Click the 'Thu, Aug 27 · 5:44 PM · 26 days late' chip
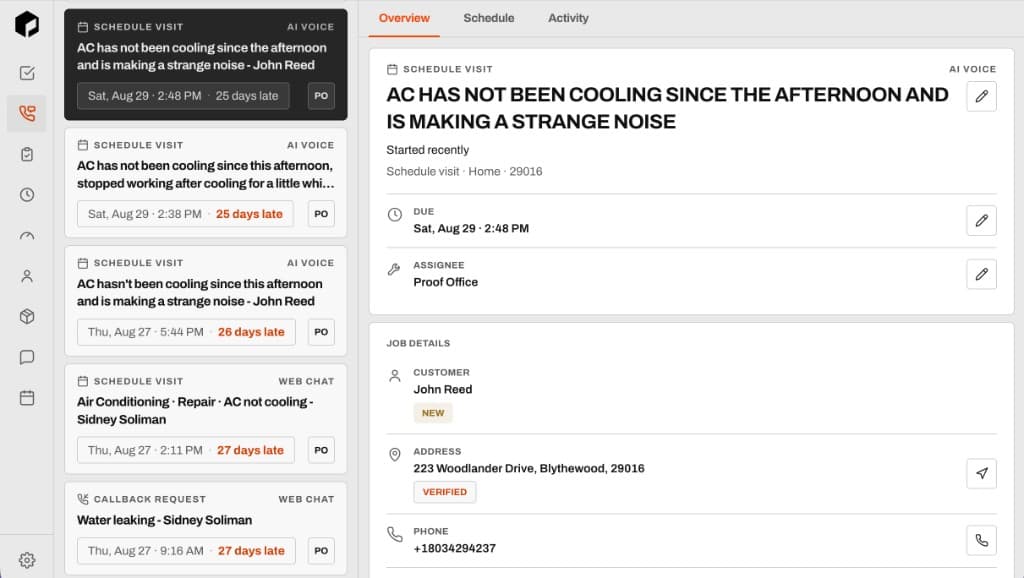The image size is (1024, 578). 186,332
